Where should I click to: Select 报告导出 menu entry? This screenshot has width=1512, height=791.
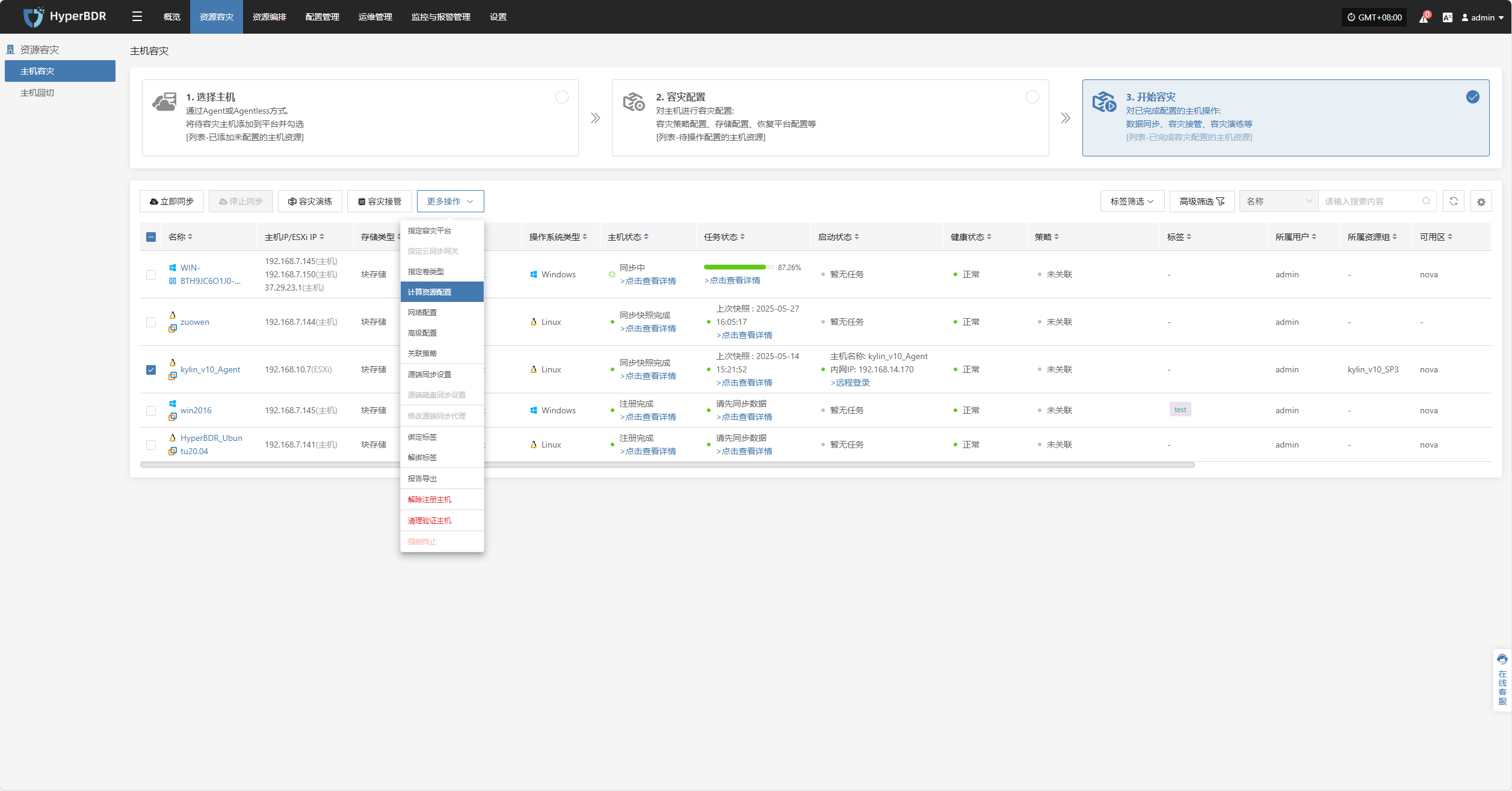coord(442,479)
